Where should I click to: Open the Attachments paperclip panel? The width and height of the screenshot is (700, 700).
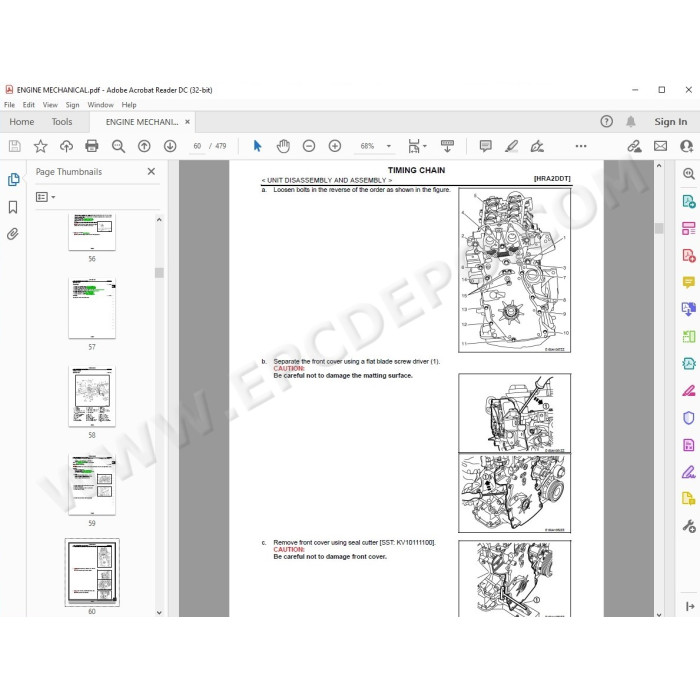click(13, 234)
